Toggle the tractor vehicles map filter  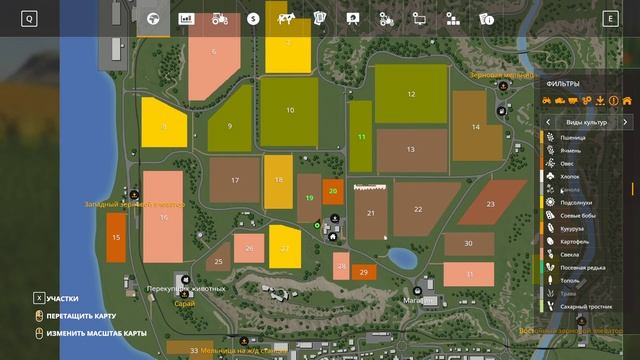coord(547,100)
